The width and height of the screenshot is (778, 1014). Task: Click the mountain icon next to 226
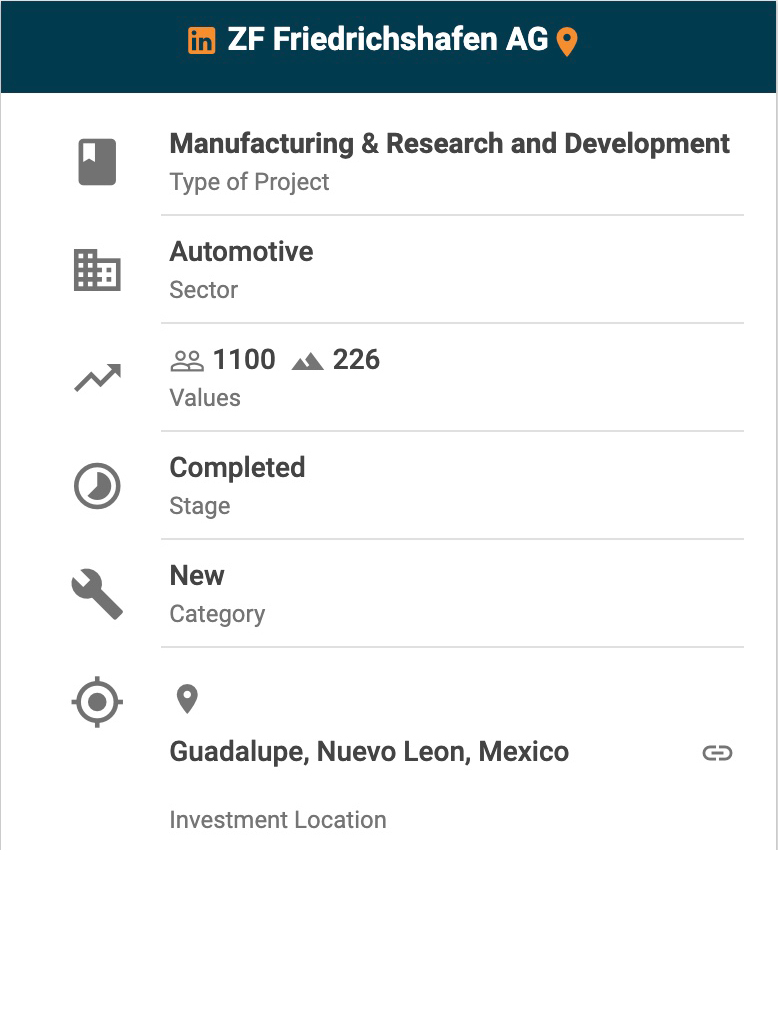[x=307, y=361]
